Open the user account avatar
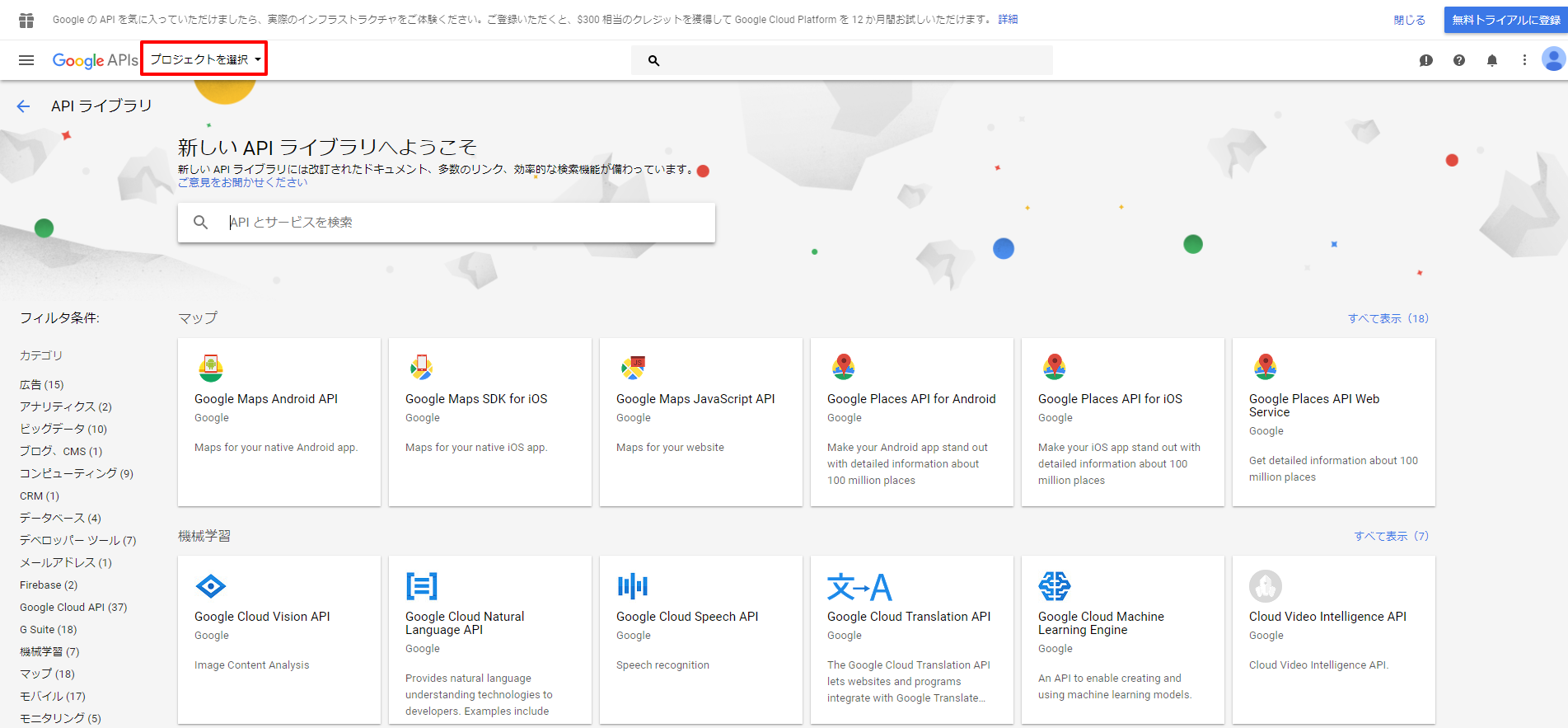This screenshot has height=728, width=1568. click(x=1553, y=59)
